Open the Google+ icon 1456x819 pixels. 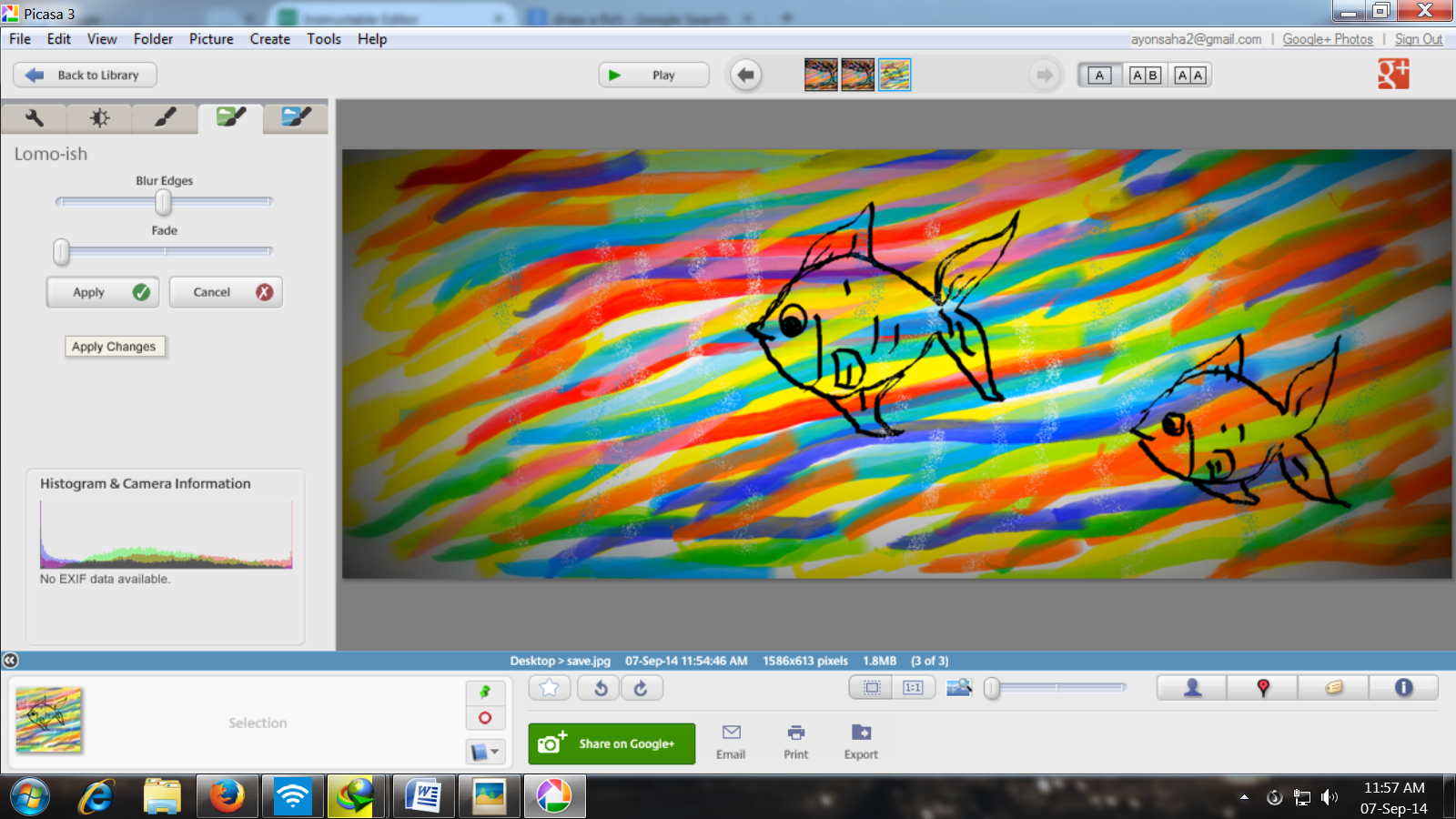tap(1393, 74)
